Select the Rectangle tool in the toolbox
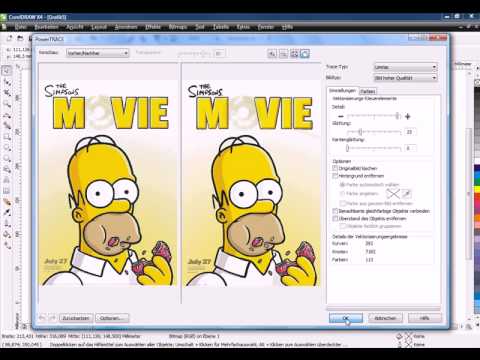This screenshot has width=480, height=360. [x=7, y=136]
